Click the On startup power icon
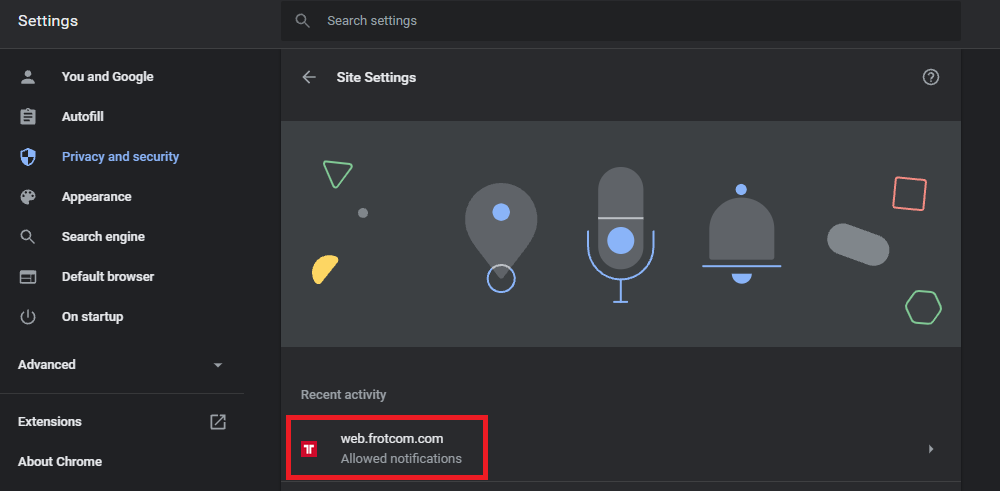Viewport: 1000px width, 491px height. [x=28, y=317]
